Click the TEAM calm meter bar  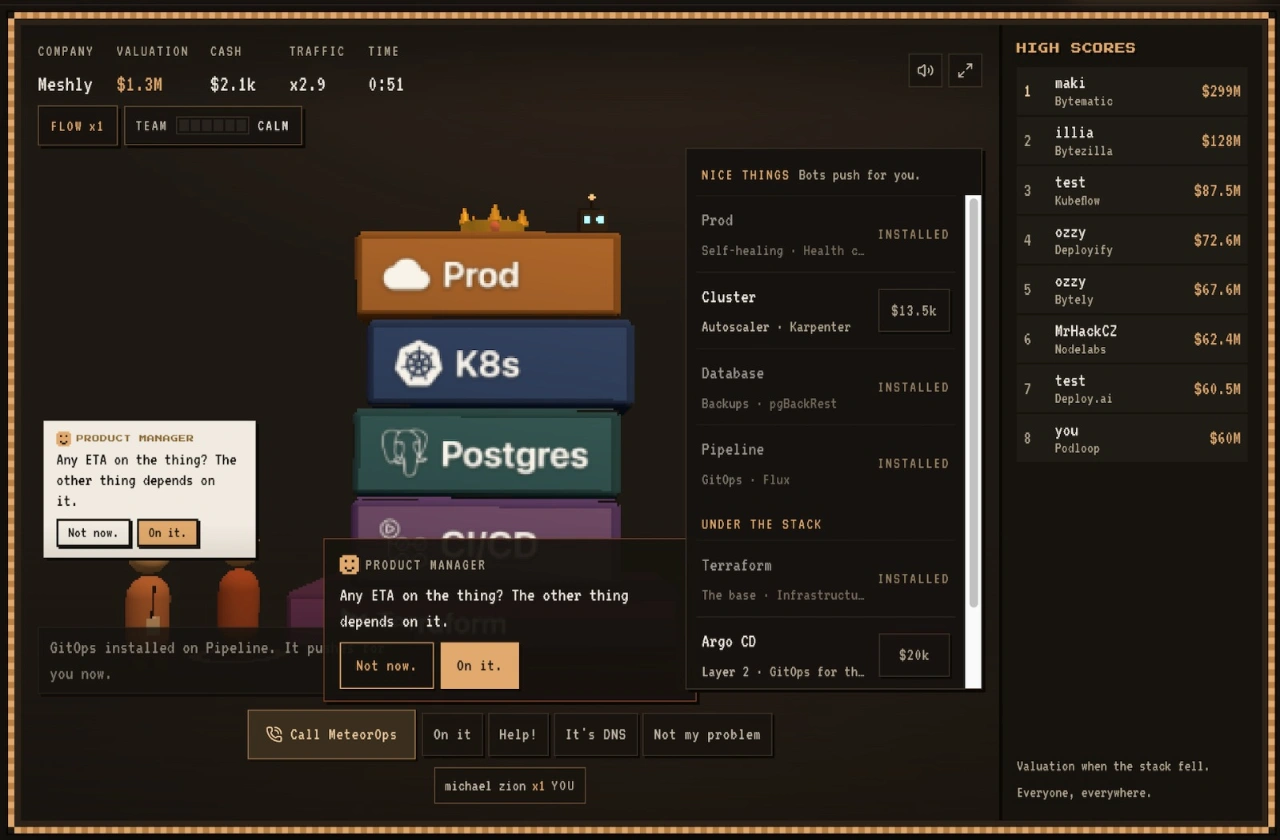click(212, 126)
